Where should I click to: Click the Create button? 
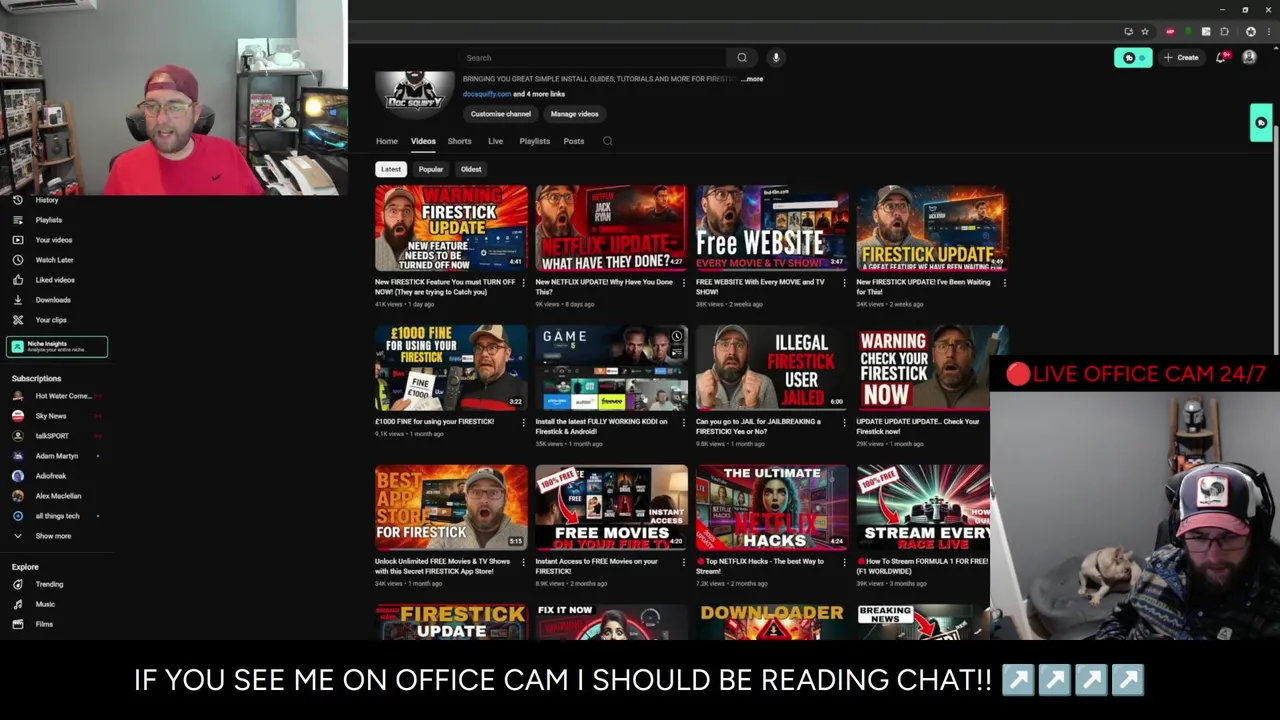[x=1181, y=58]
